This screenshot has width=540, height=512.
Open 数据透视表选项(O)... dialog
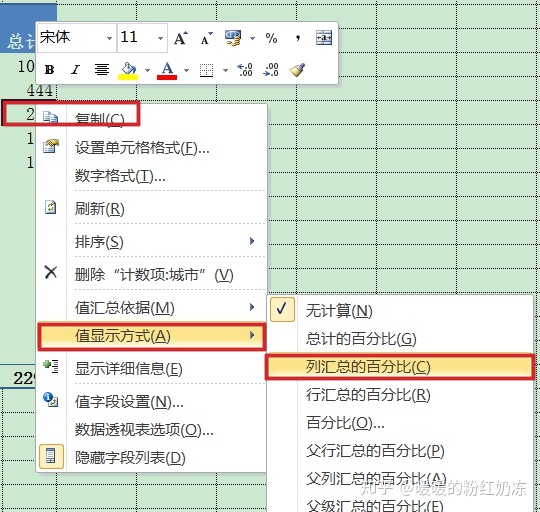[152, 430]
